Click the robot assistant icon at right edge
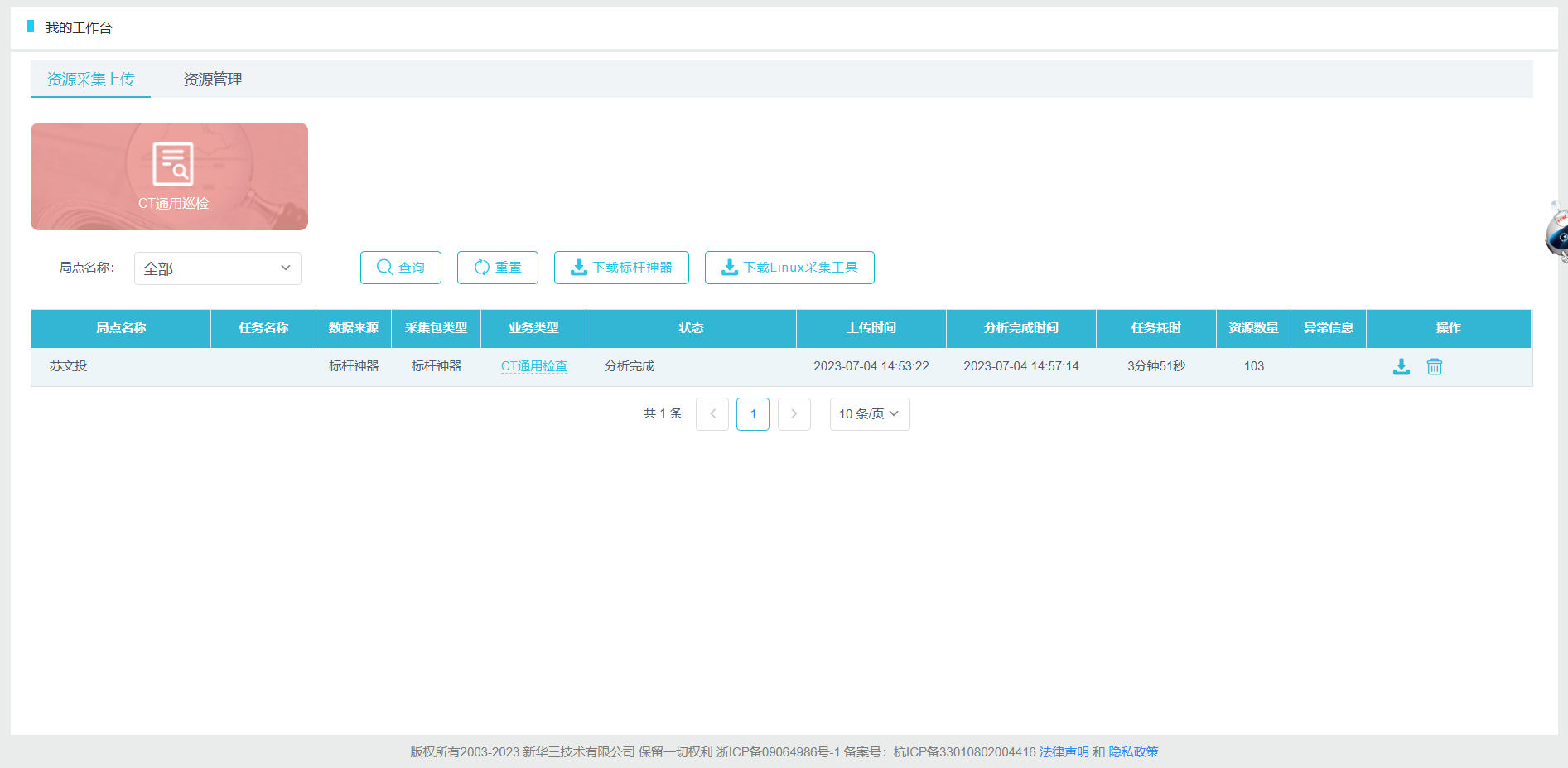The width and height of the screenshot is (1568, 768). 1557,234
